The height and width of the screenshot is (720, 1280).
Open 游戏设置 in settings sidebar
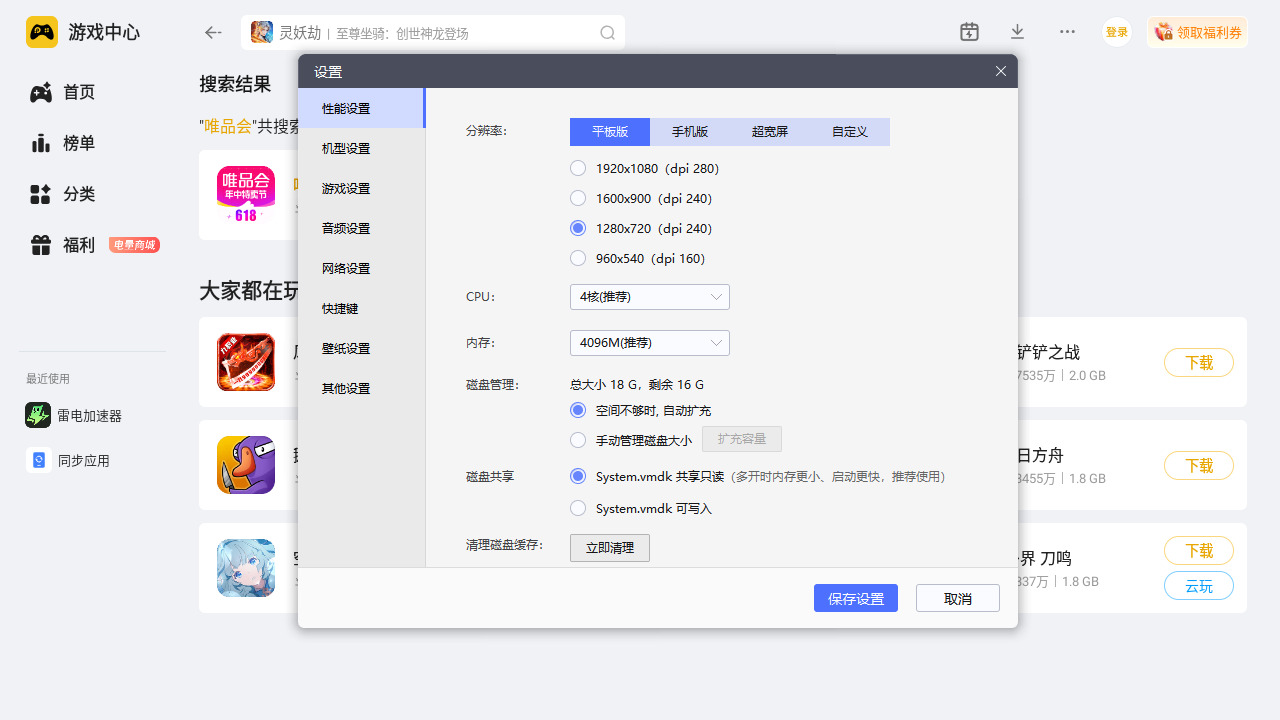(346, 188)
